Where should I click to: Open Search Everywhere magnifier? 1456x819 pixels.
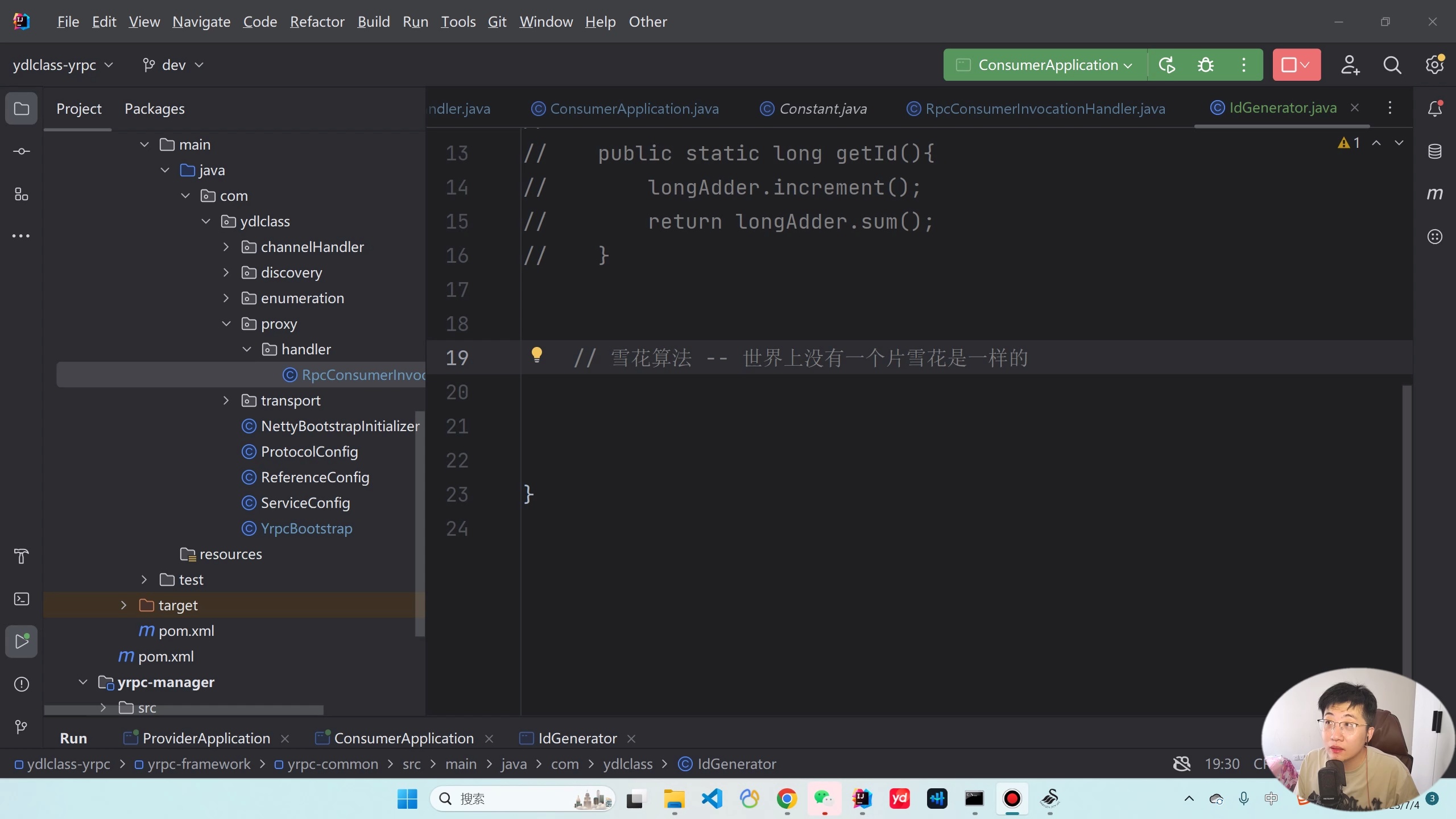[1392, 64]
